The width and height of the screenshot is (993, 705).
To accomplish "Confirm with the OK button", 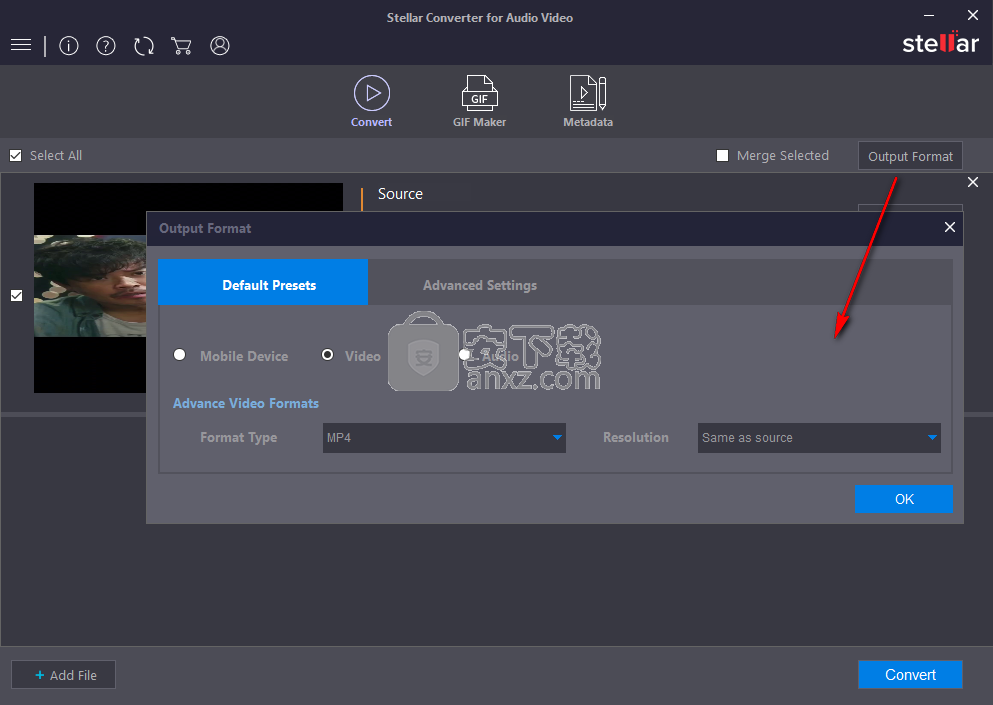I will tap(904, 499).
